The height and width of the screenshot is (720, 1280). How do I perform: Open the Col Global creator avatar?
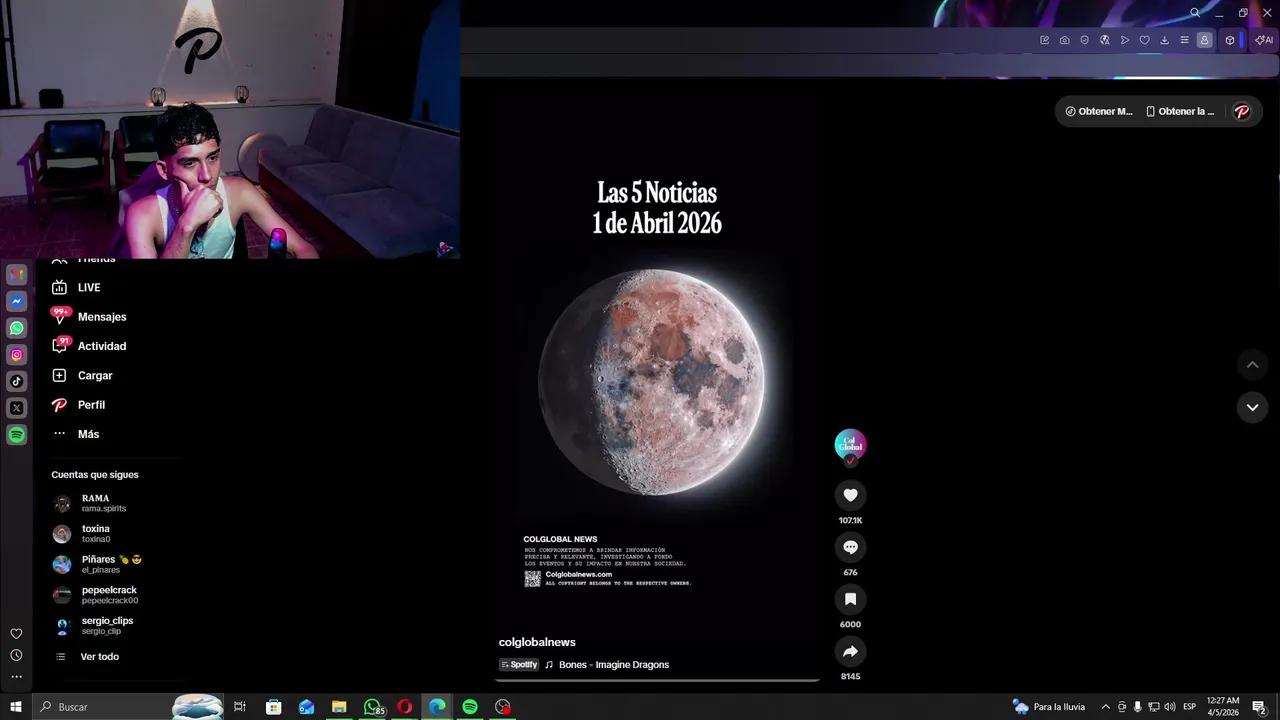850,445
